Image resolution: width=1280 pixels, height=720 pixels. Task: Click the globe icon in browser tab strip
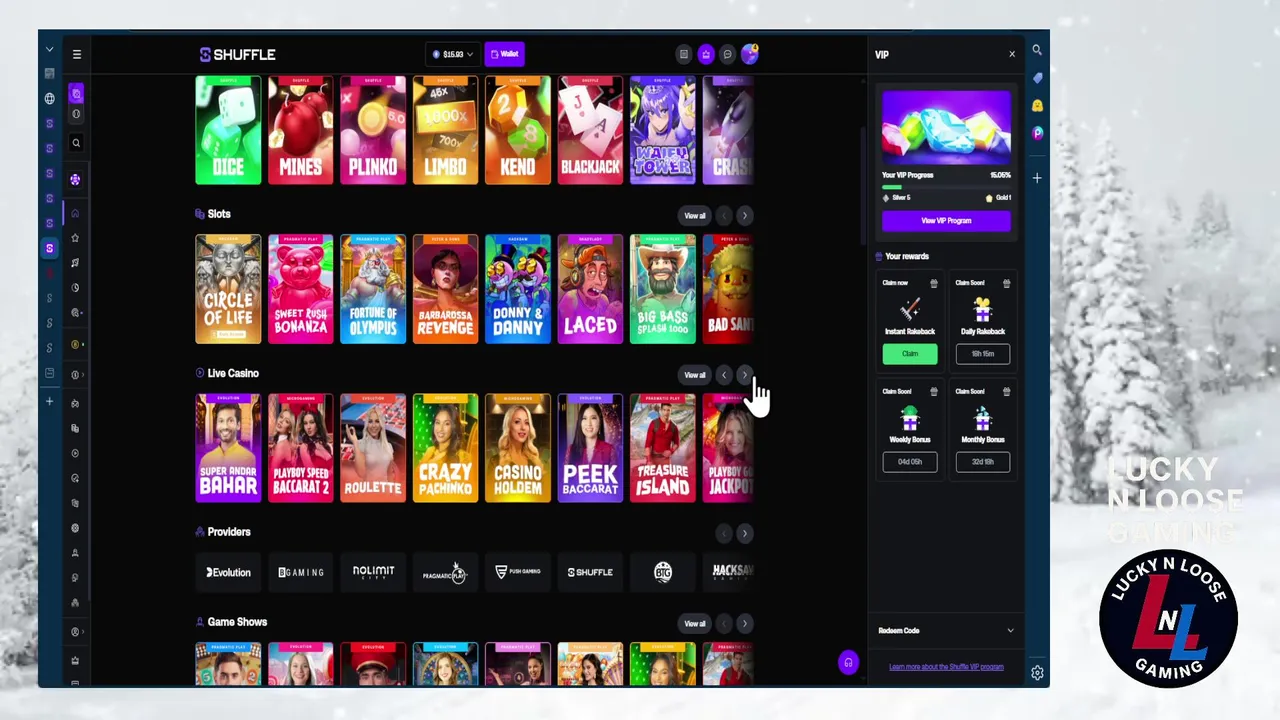pyautogui.click(x=49, y=99)
